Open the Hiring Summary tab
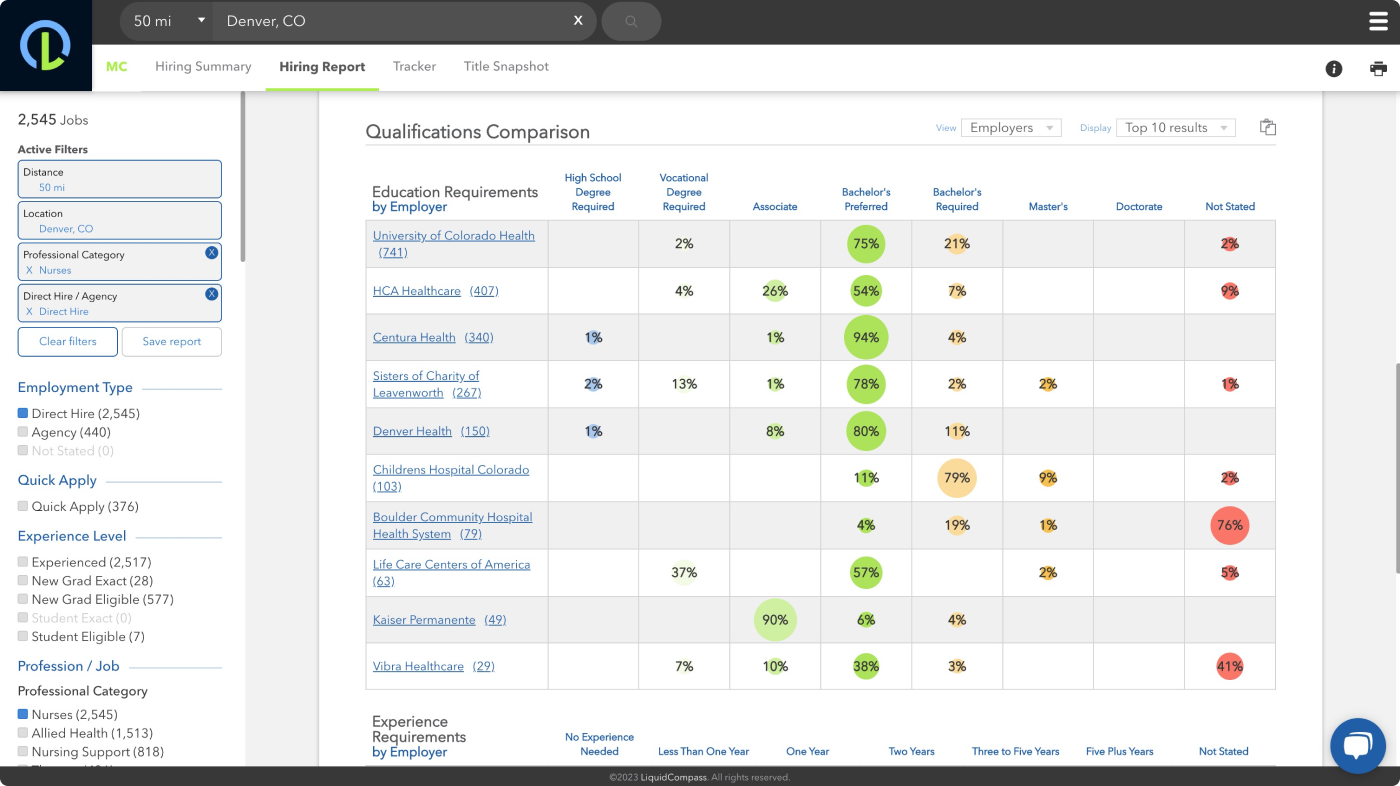 (x=203, y=67)
